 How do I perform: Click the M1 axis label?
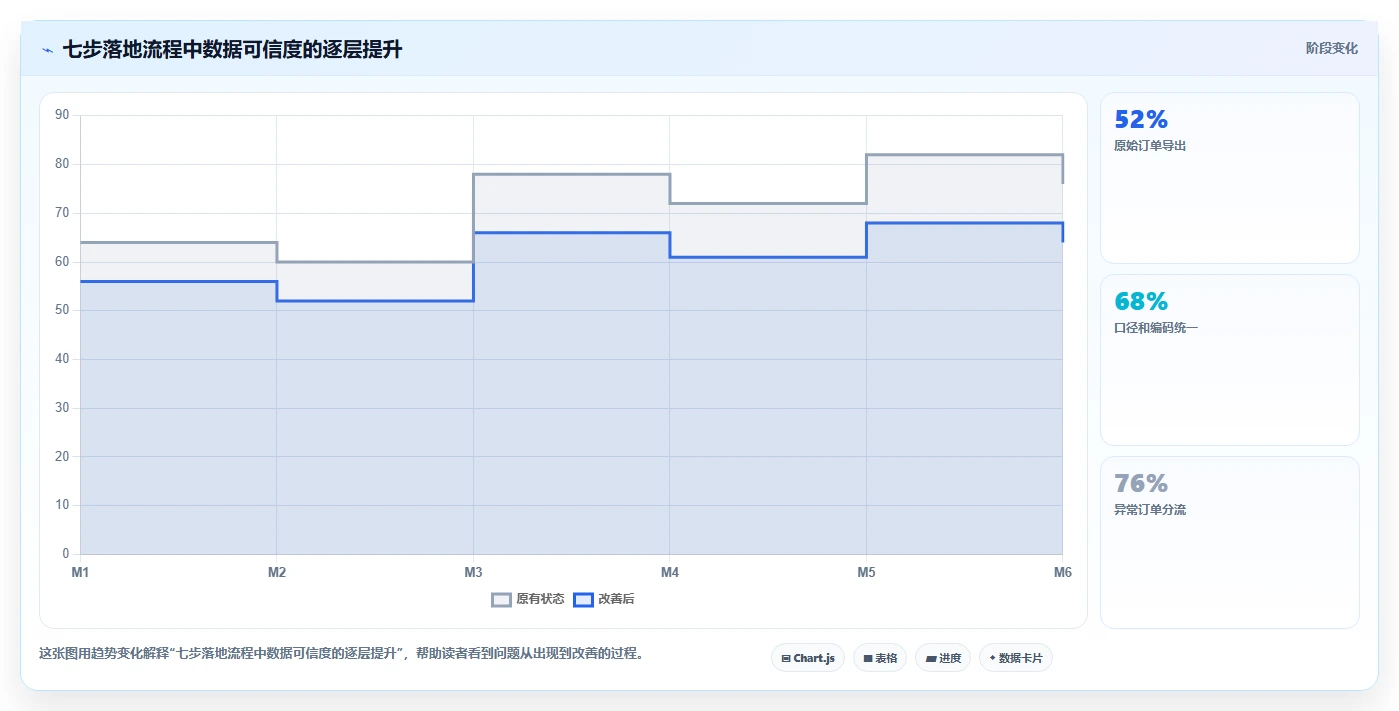[x=80, y=573]
